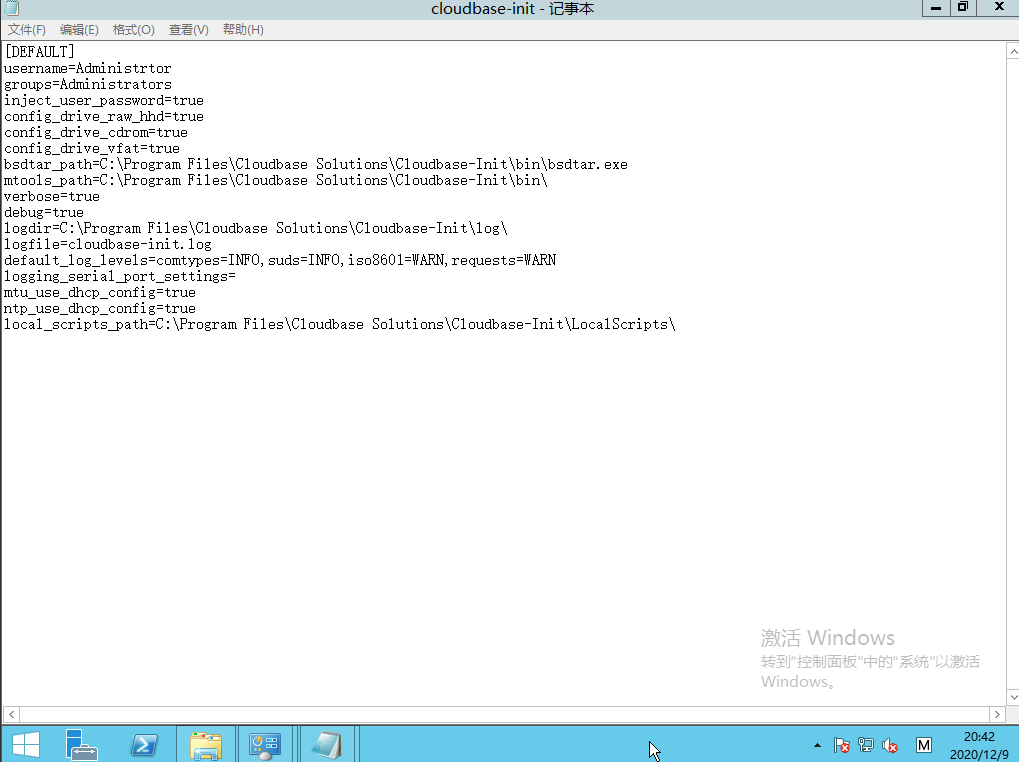Click the Notepad icon in title bar

point(12,8)
